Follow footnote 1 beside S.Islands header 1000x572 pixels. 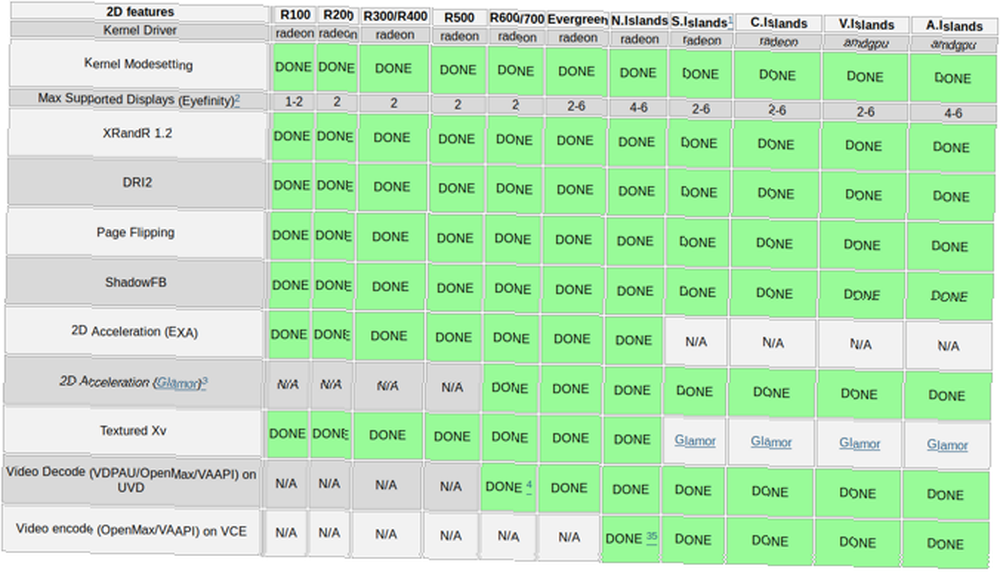point(730,20)
